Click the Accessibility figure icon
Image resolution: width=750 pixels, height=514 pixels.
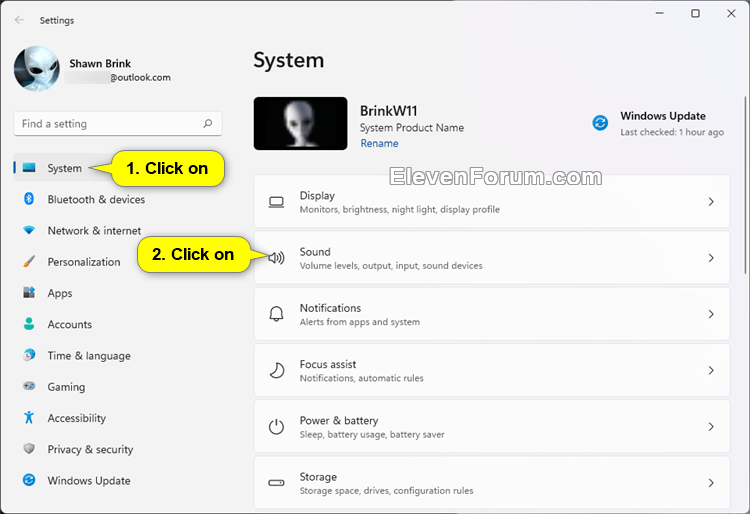[x=29, y=417]
